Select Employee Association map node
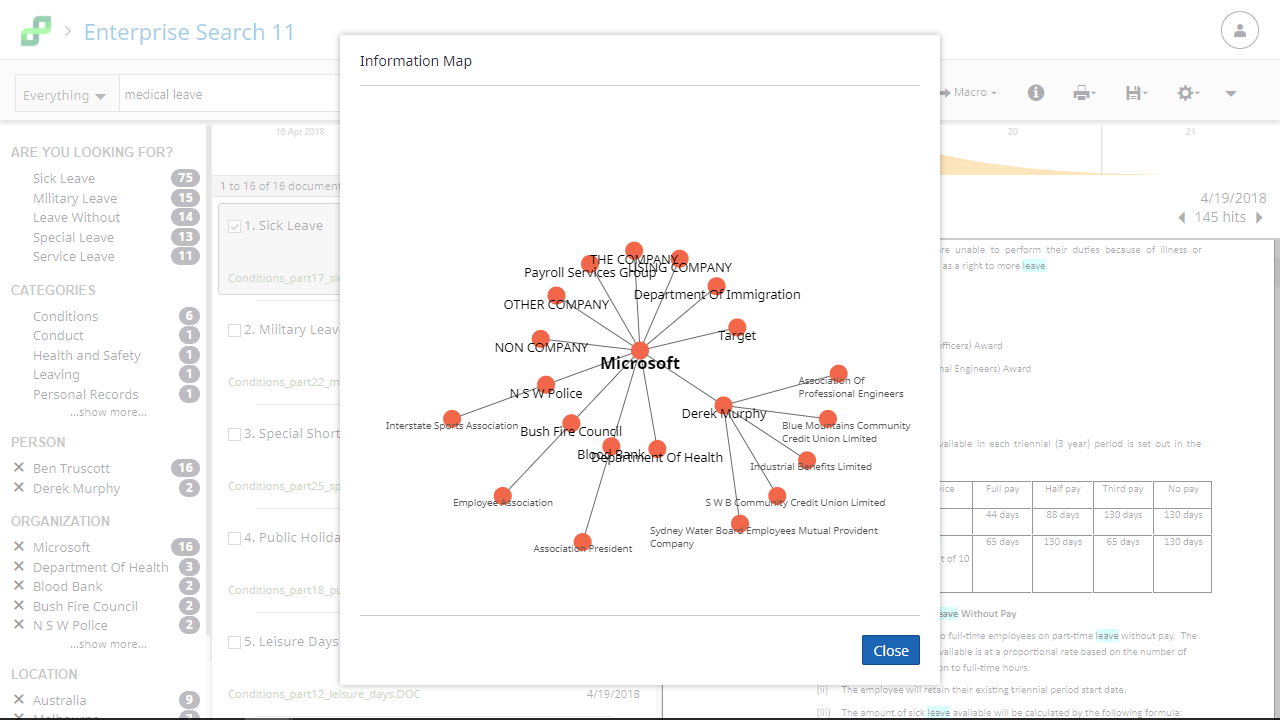Screen dimensions: 1280x720 503,496
